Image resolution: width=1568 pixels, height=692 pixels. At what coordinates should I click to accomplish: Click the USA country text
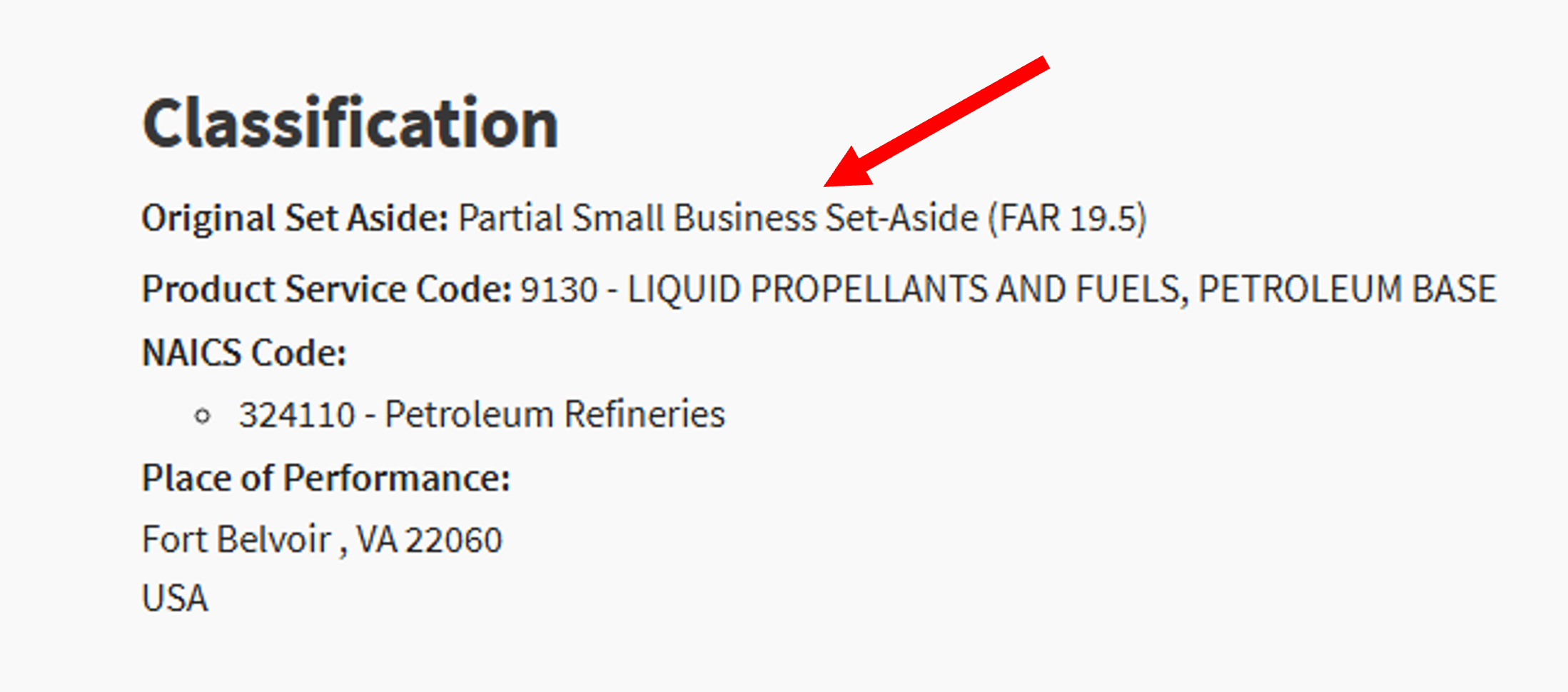pos(175,598)
